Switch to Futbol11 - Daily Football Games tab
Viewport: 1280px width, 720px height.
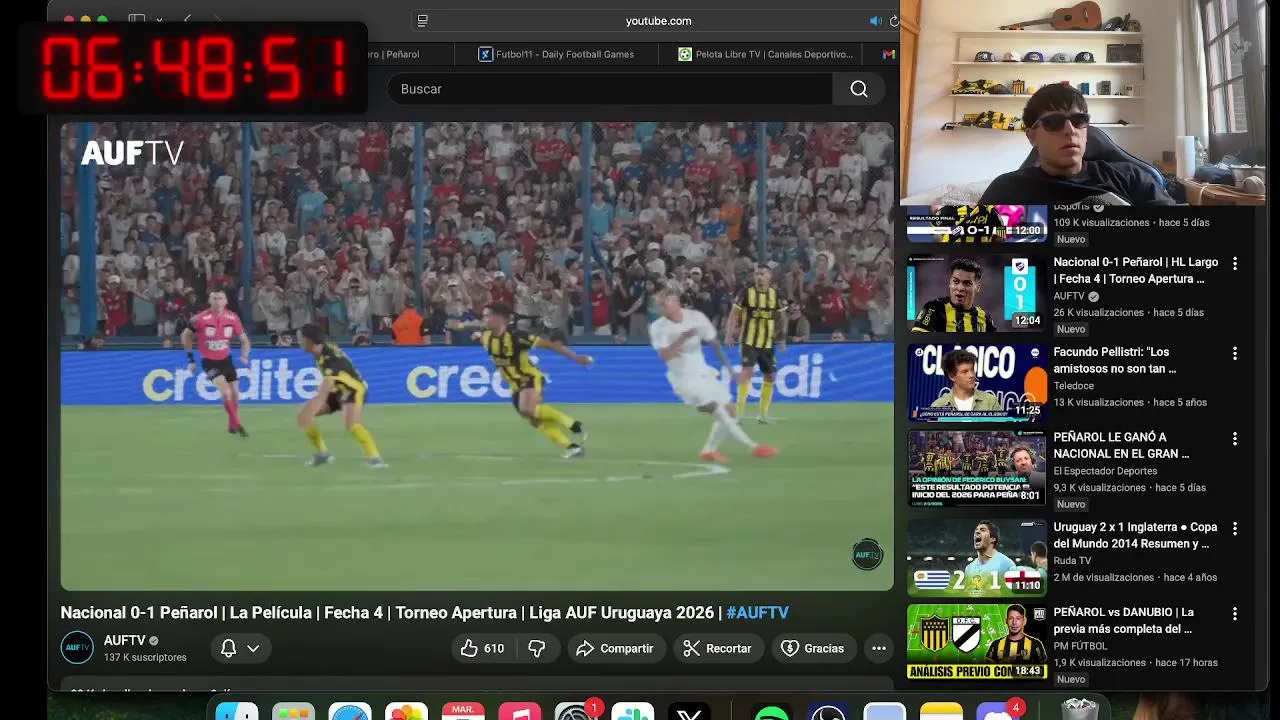pos(556,54)
